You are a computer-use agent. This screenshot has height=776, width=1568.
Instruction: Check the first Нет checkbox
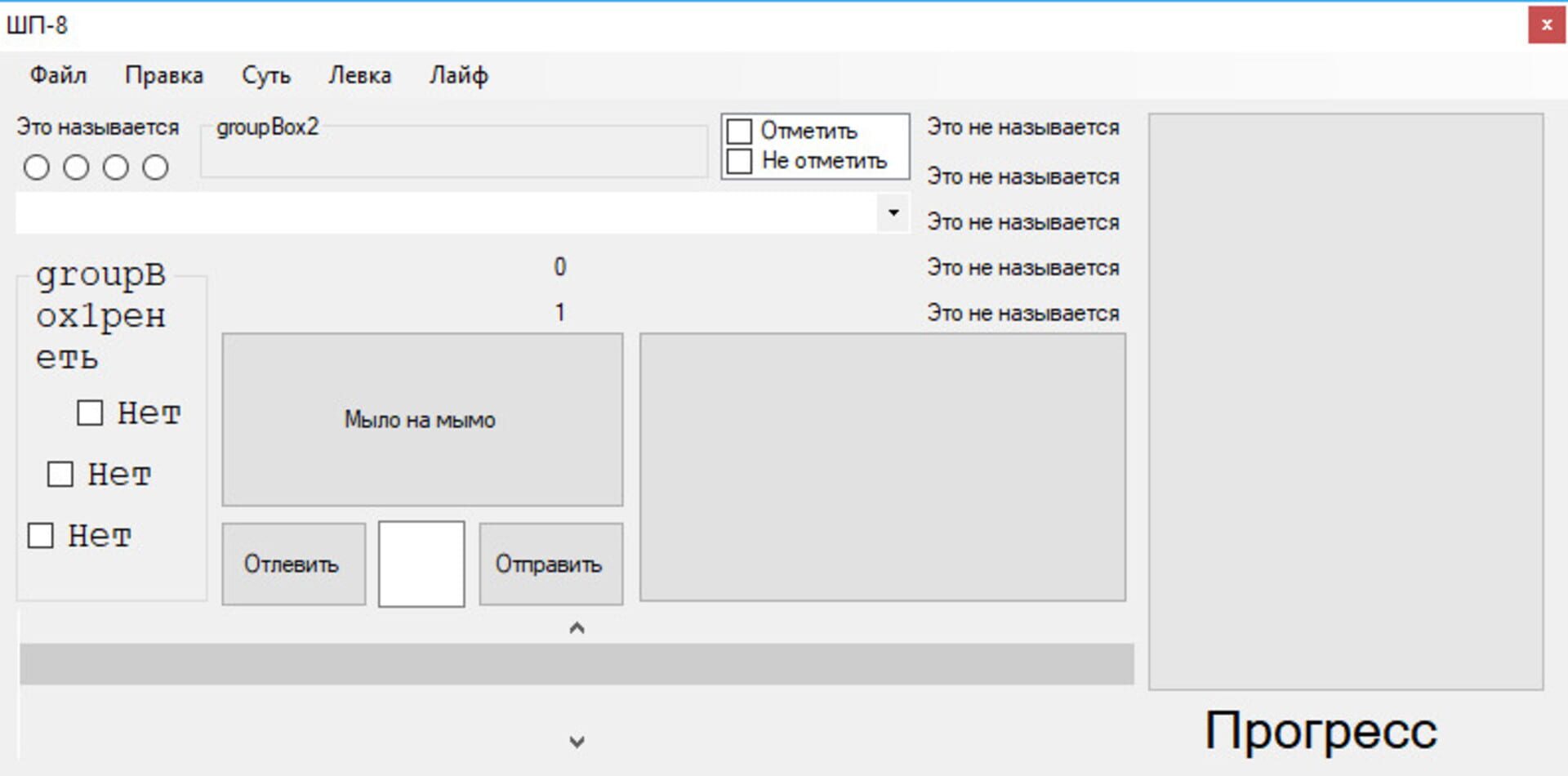tap(88, 413)
